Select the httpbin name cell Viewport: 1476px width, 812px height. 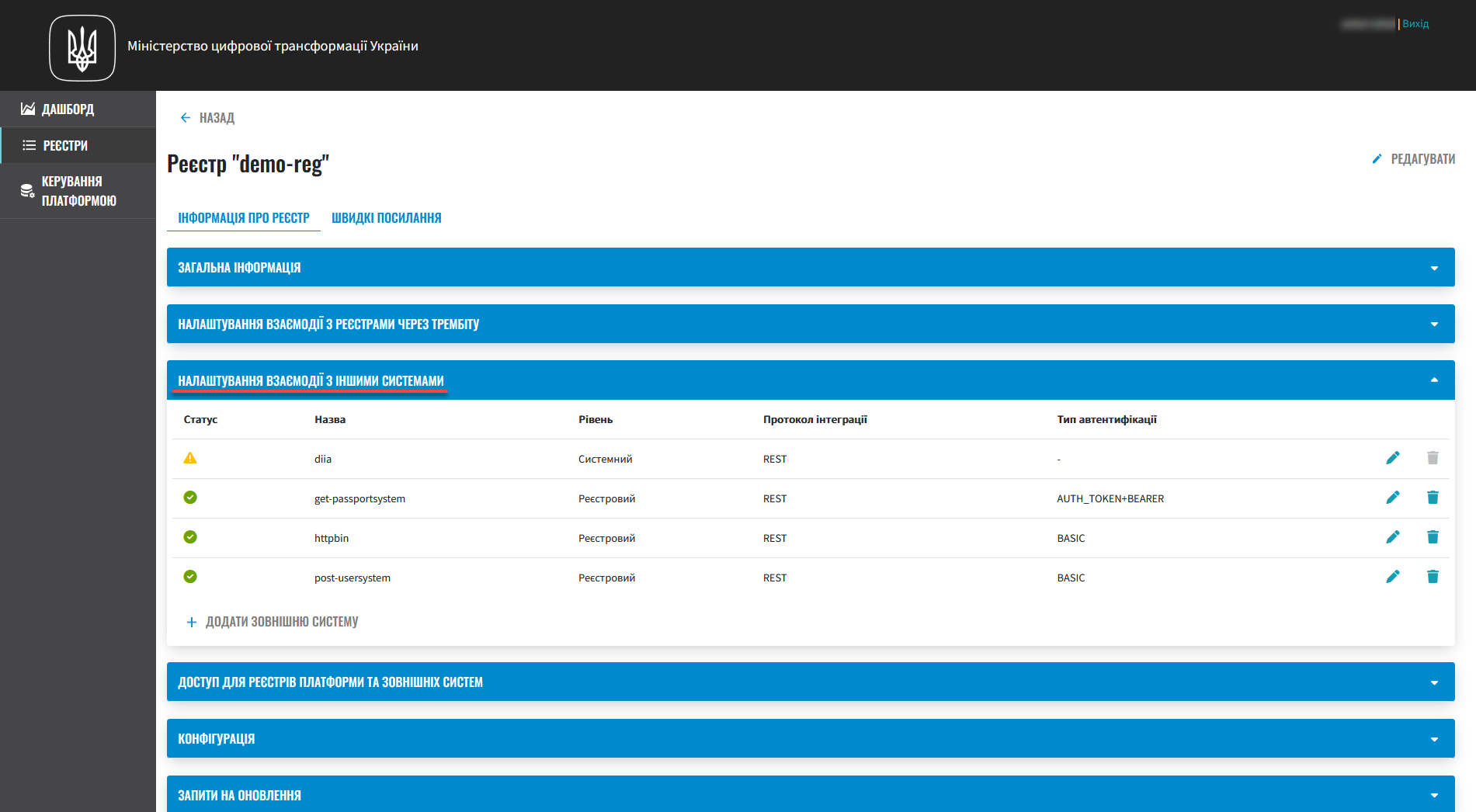point(332,538)
